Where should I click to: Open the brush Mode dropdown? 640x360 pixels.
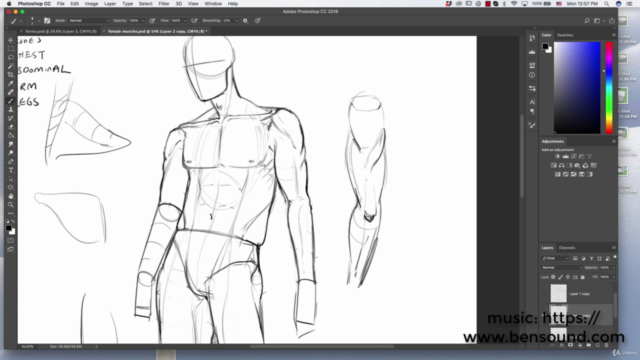tap(89, 20)
